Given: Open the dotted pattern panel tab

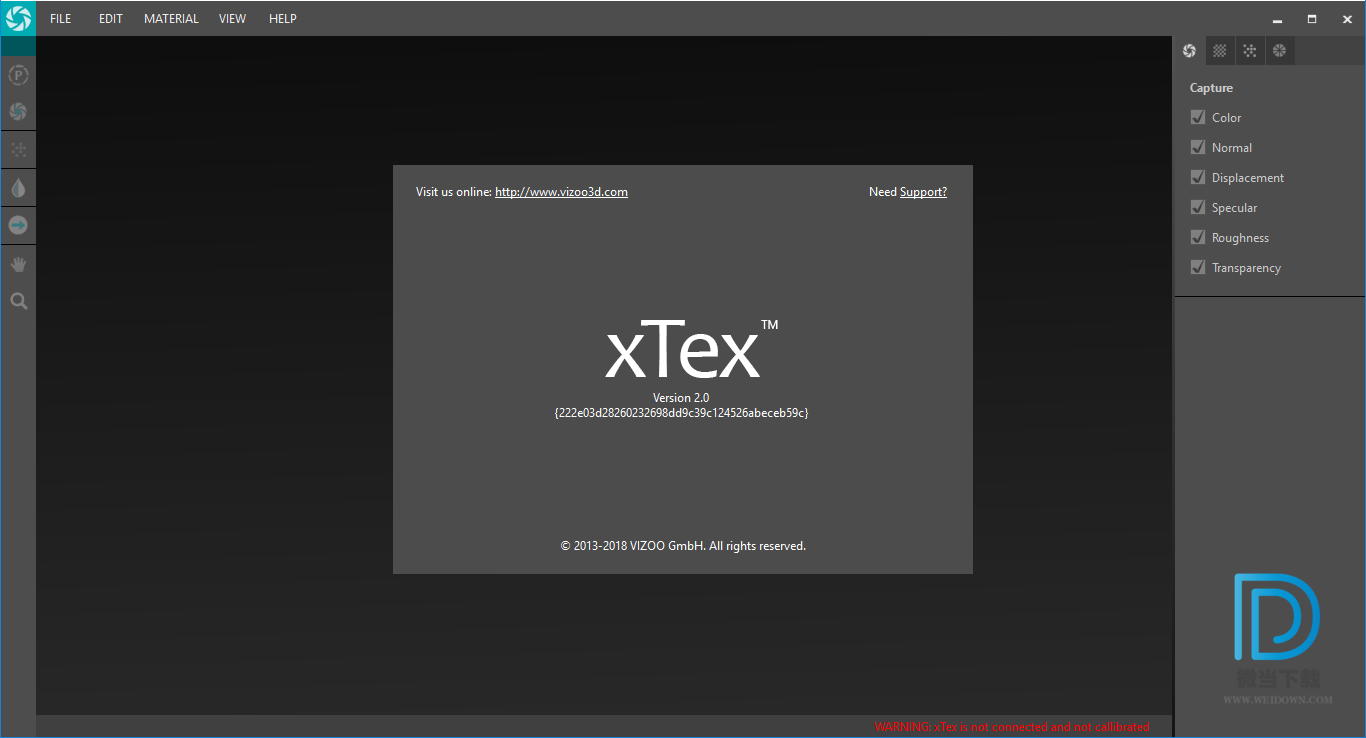Looking at the screenshot, I should pyautogui.click(x=1250, y=51).
